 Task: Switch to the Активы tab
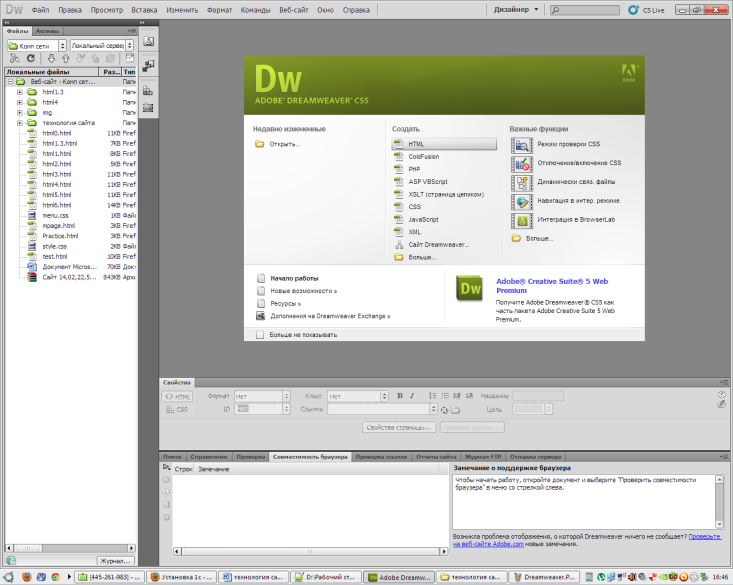pyautogui.click(x=47, y=31)
